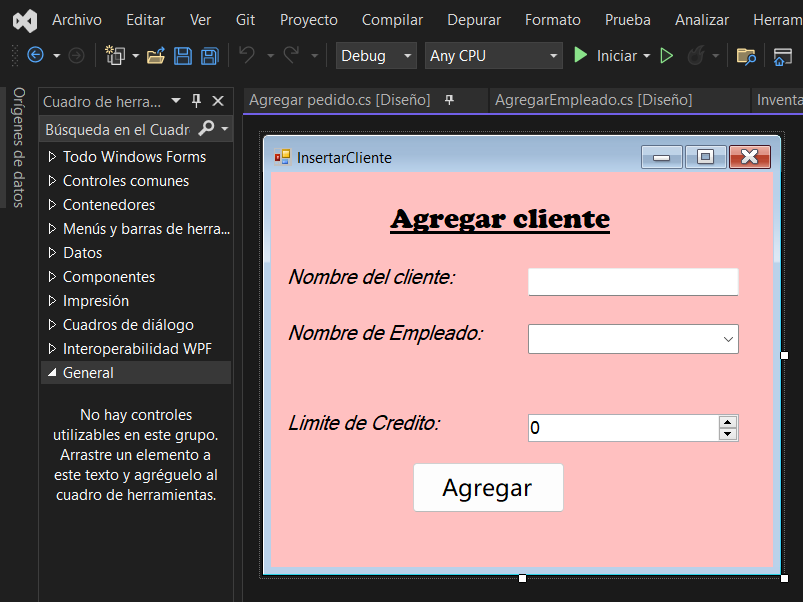Viewport: 803px width, 602px height.
Task: Pin the Cuadro de herramientas panel
Action: pos(196,101)
